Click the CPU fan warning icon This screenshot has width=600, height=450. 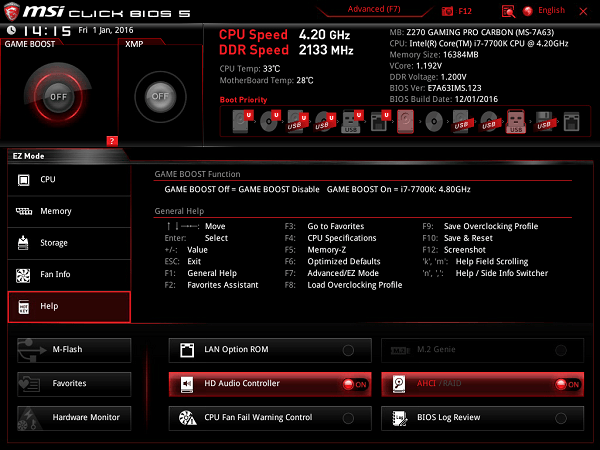[188, 418]
